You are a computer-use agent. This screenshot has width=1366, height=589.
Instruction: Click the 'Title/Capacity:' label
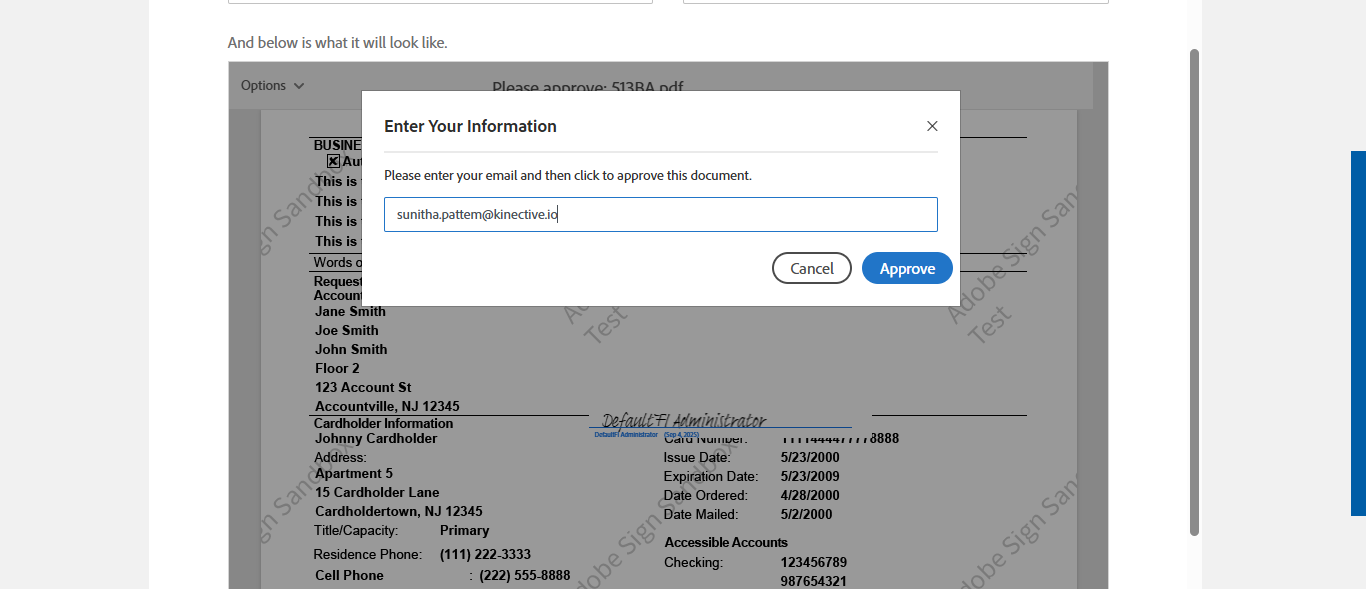356,530
